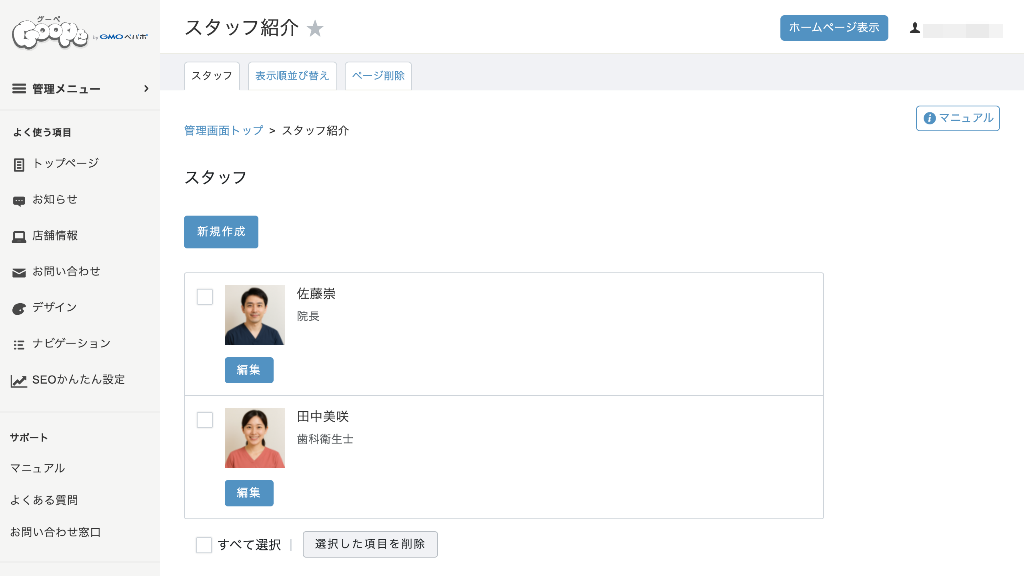Click the トップページ document icon
Viewport: 1024px width, 576px height.
click(19, 164)
